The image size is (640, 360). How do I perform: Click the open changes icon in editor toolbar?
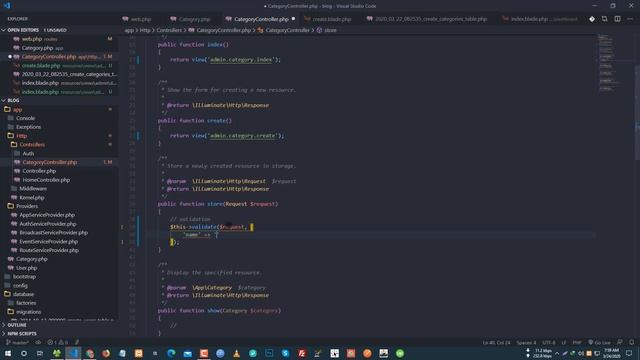point(604,19)
